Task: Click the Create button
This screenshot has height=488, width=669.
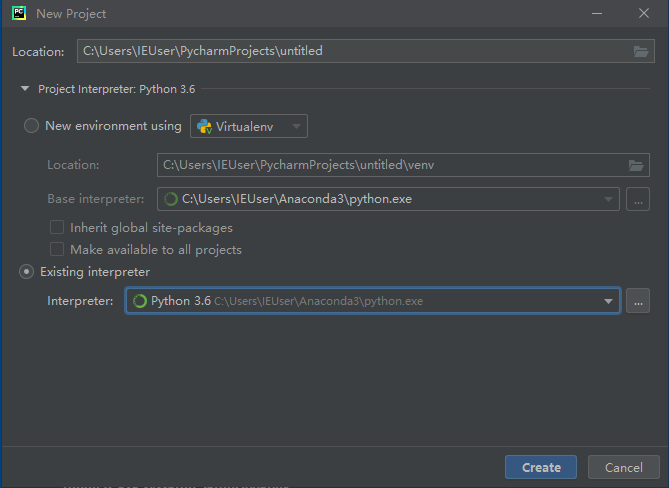Action: [541, 468]
